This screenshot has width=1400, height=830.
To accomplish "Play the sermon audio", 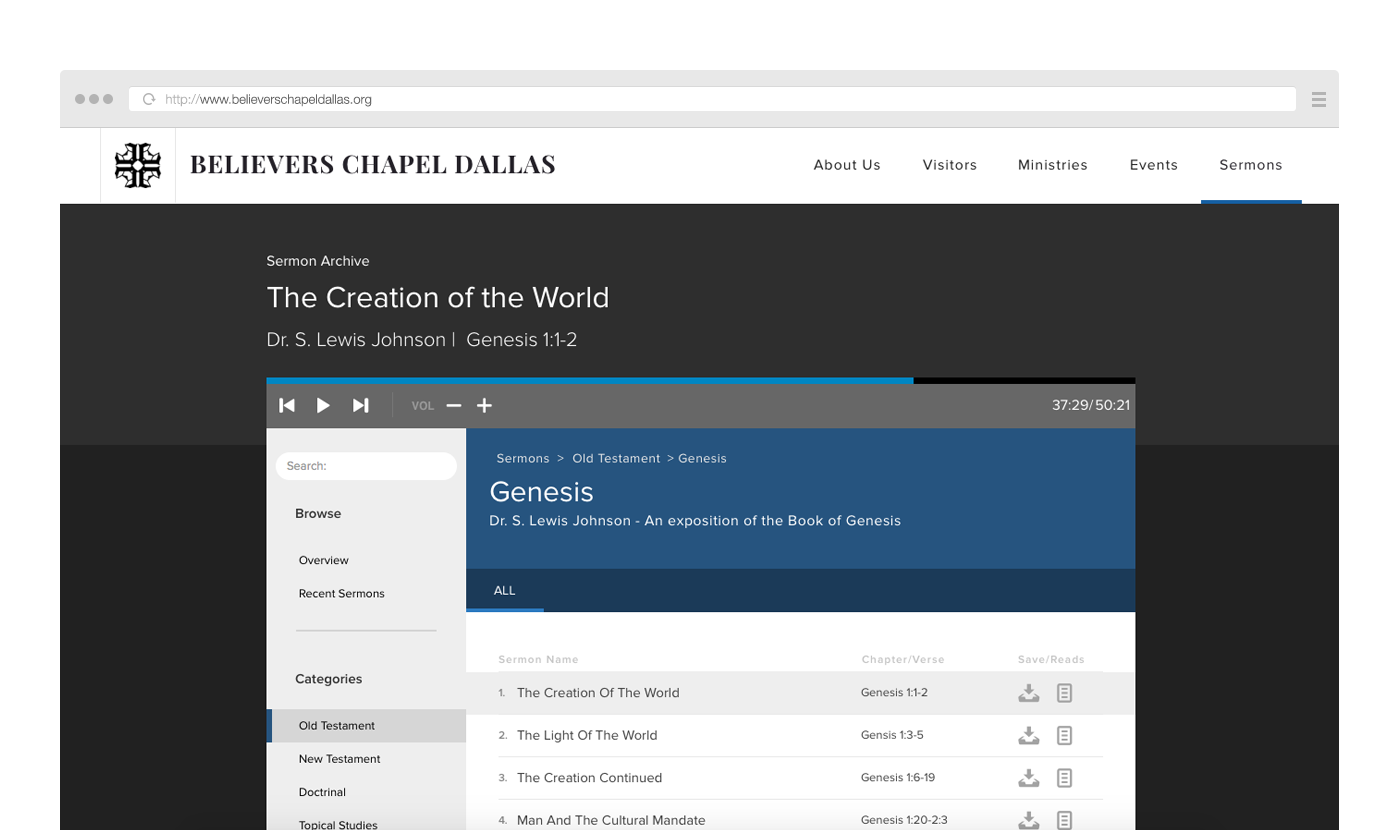I will tap(323, 405).
